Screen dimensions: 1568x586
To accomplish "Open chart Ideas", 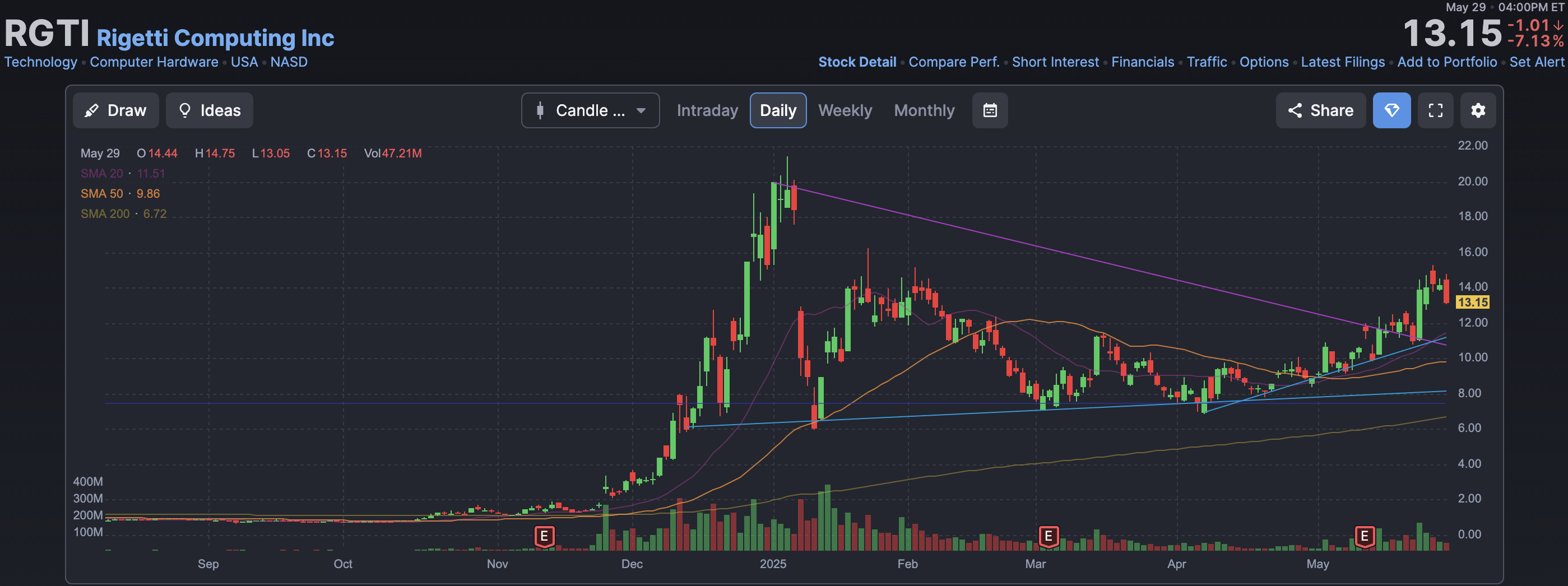I will [210, 110].
